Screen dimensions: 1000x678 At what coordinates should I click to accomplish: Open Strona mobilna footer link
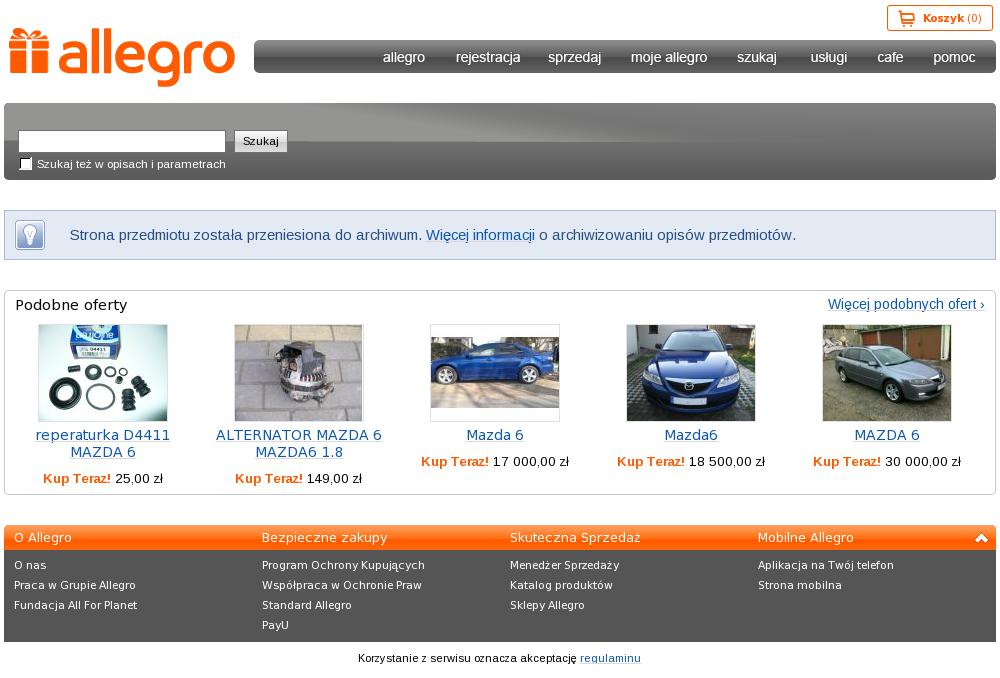(x=800, y=585)
